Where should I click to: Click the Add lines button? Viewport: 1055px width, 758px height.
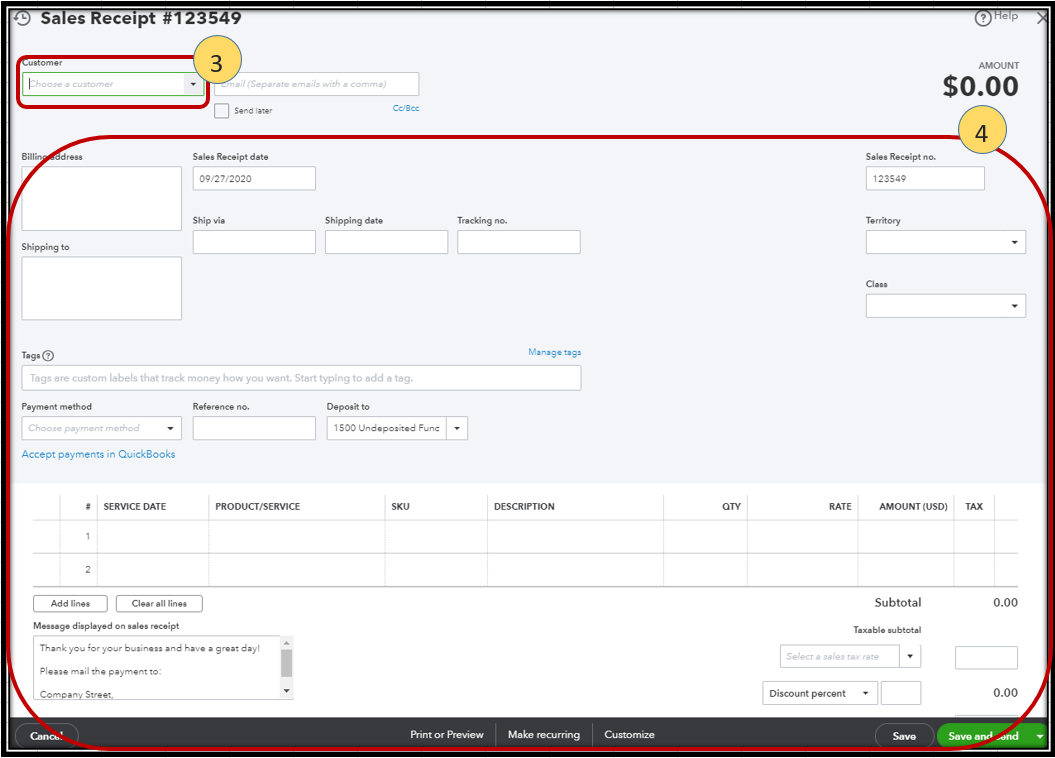[70, 604]
